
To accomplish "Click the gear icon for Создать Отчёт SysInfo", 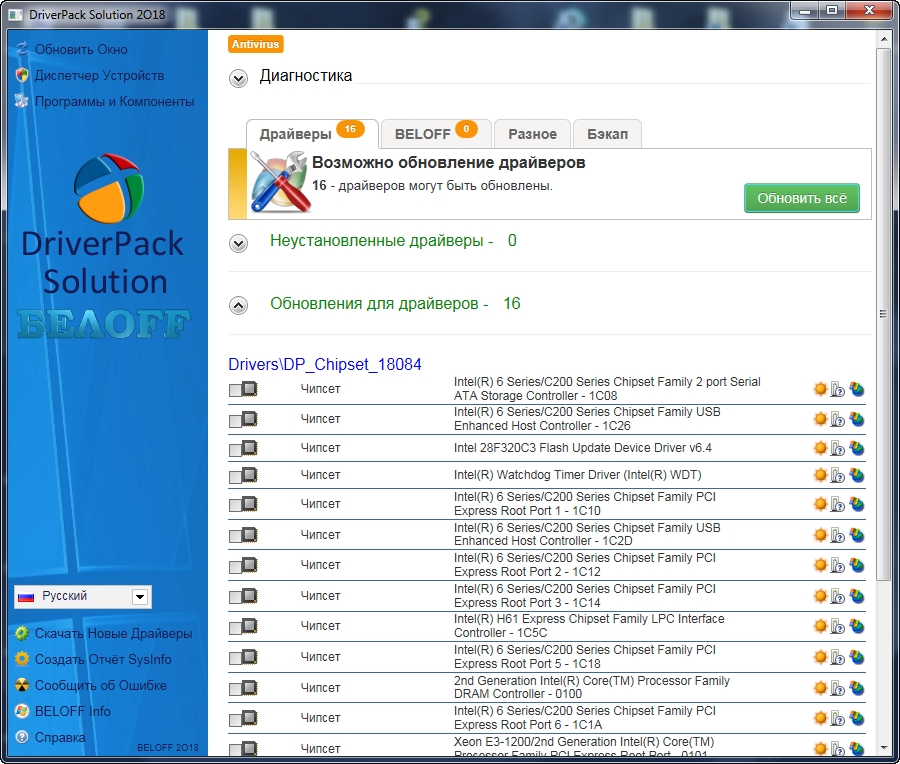I will [22, 659].
